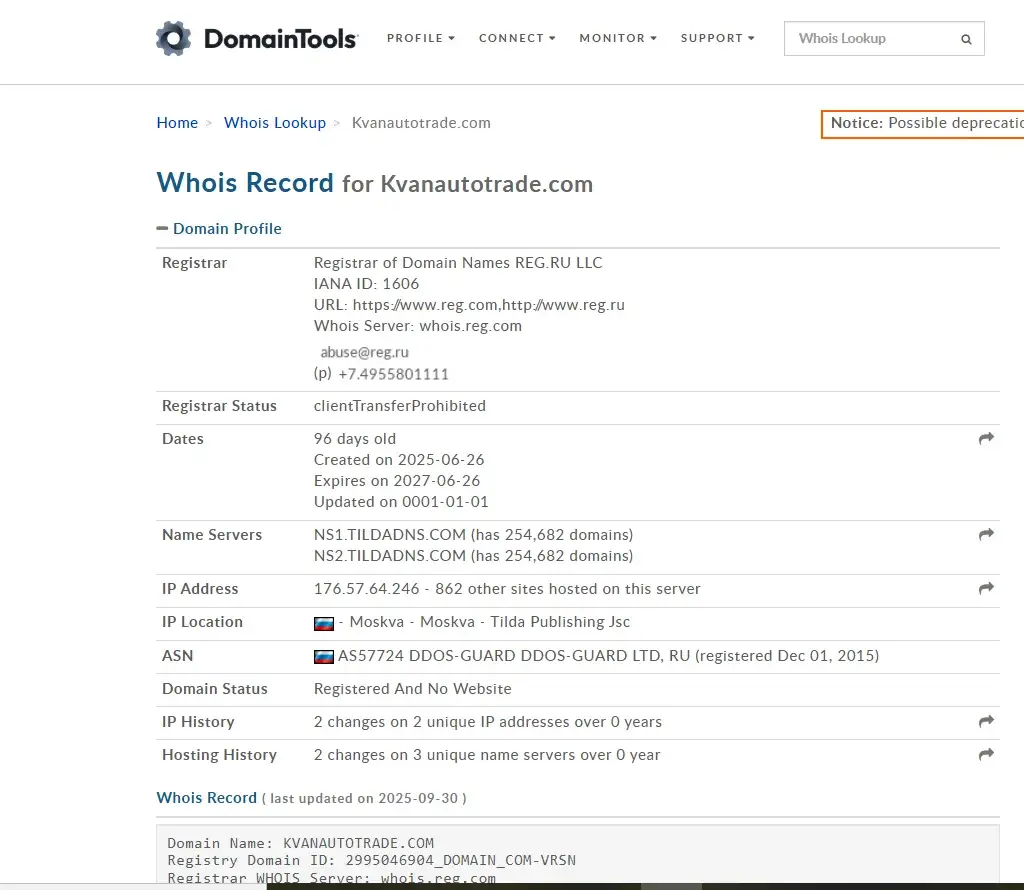Image resolution: width=1024 pixels, height=890 pixels.
Task: Click the Russian flag in ASN row
Action: 324,657
